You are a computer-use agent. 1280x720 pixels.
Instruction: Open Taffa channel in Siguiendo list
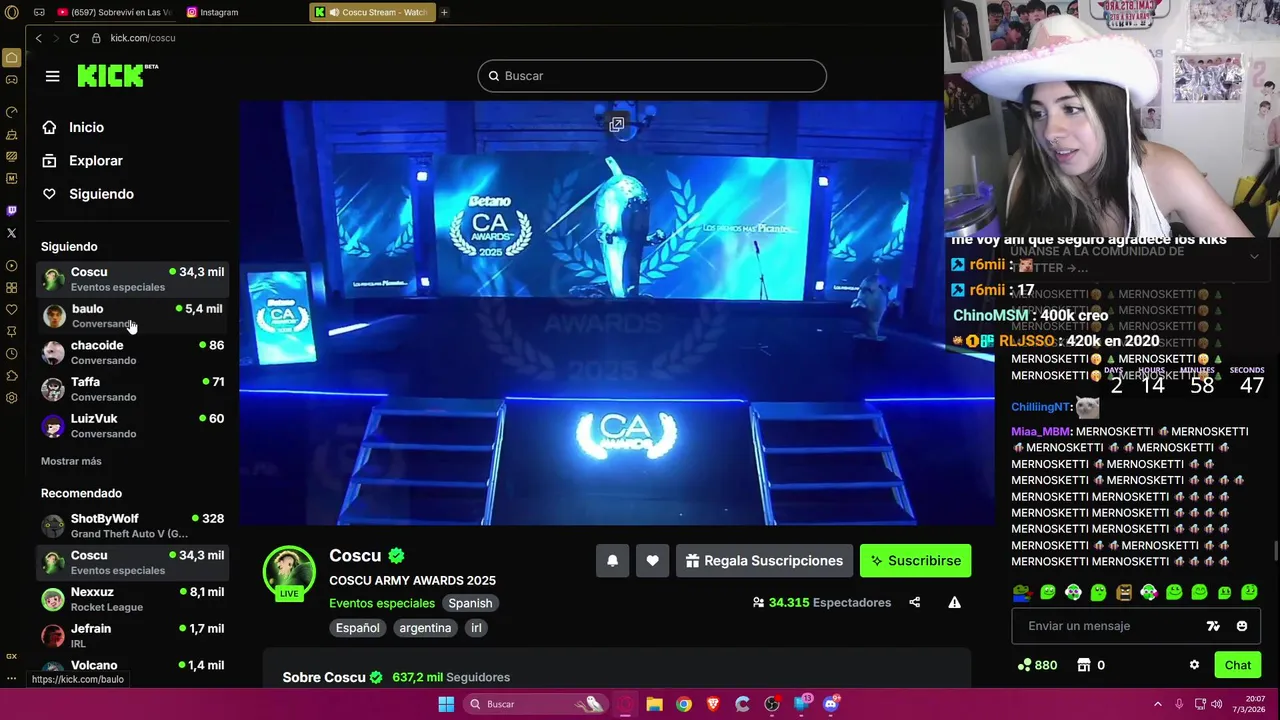pyautogui.click(x=132, y=389)
